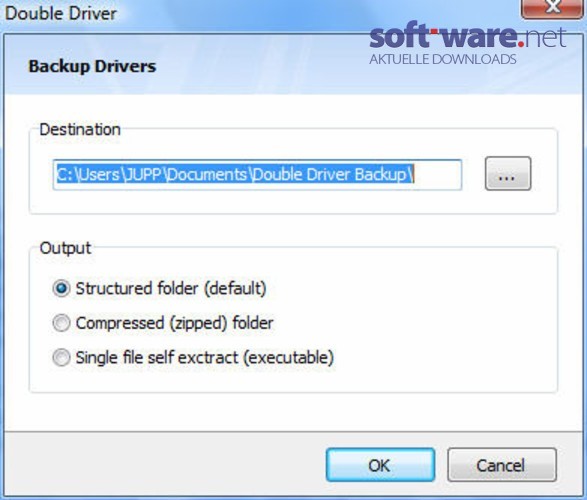The width and height of the screenshot is (587, 500).
Task: Click the Cancel button
Action: pyautogui.click(x=502, y=465)
